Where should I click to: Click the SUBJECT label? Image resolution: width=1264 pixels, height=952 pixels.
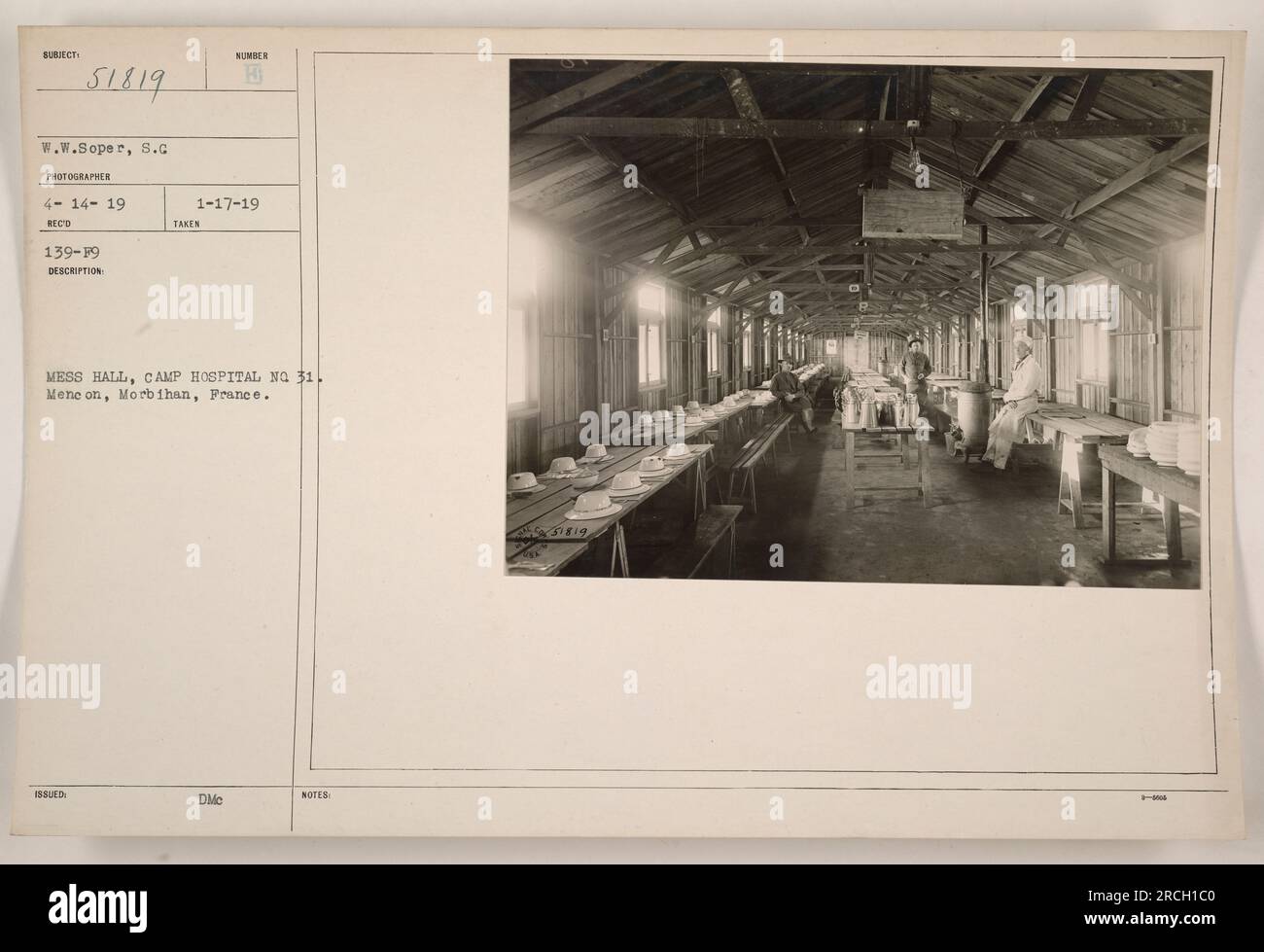tap(60, 55)
